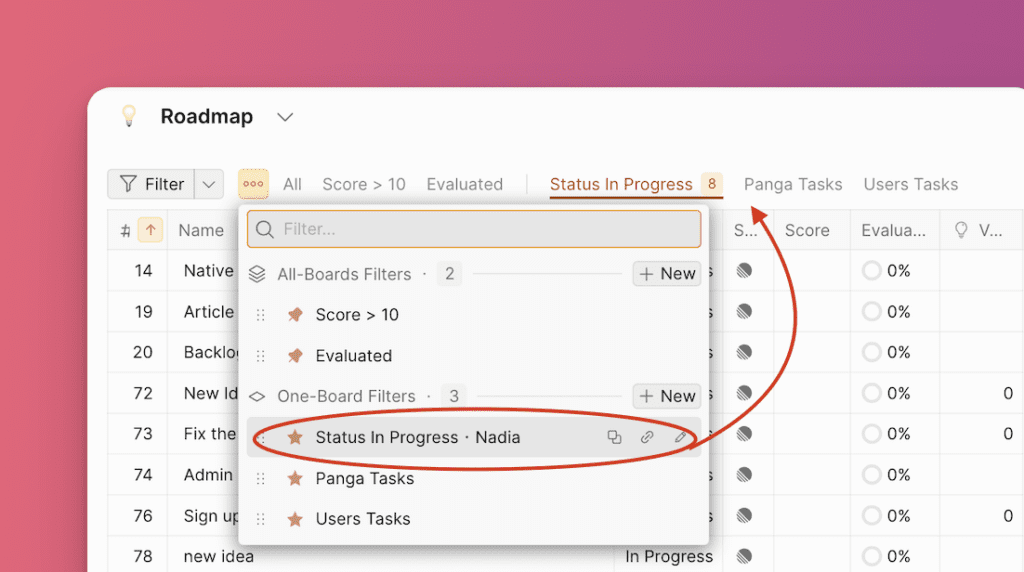Add a new One-Board filter with New
Viewport: 1024px width, 572px height.
(667, 396)
